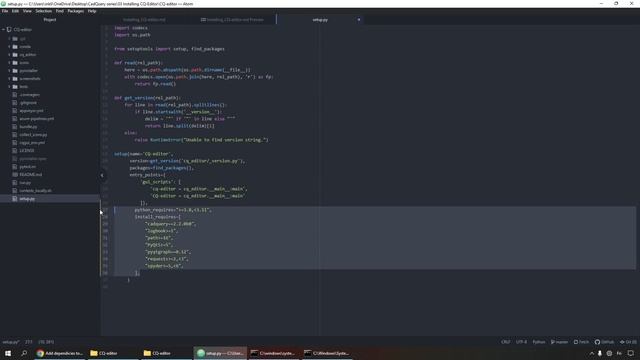The height and width of the screenshot is (360, 640).
Task: Open the View menu
Action: click(27, 11)
